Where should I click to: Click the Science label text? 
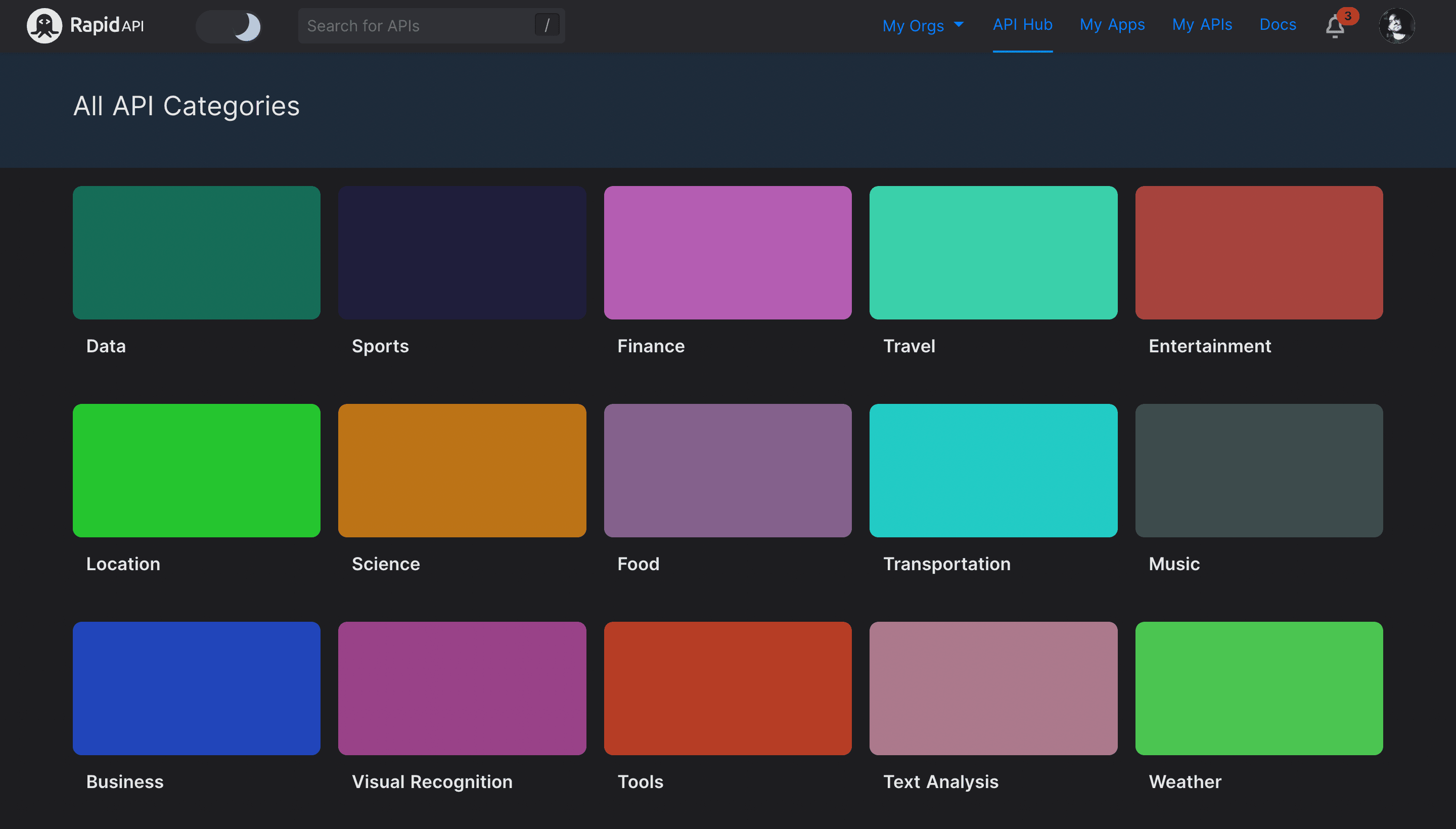click(x=386, y=564)
